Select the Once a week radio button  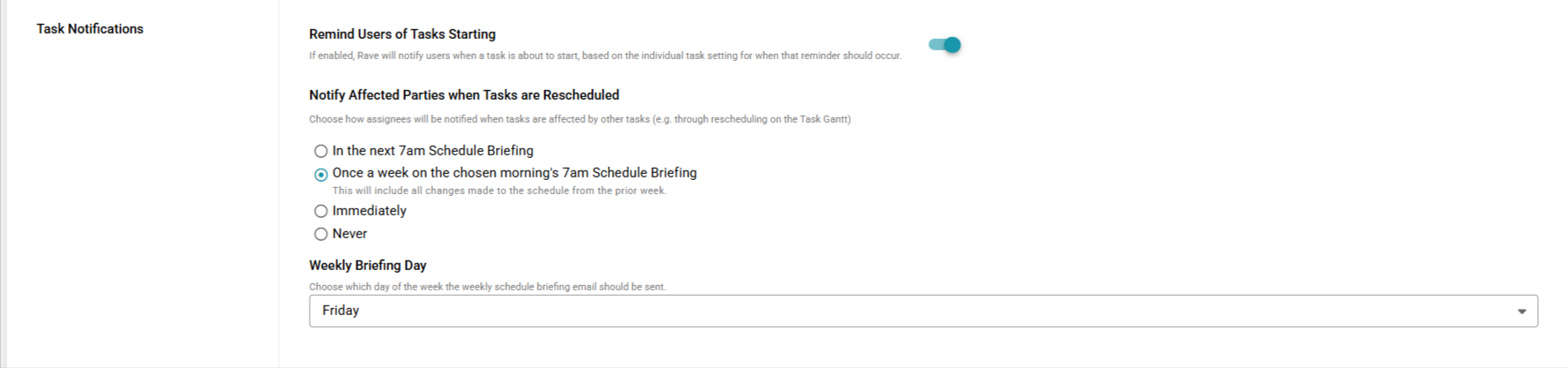(321, 174)
